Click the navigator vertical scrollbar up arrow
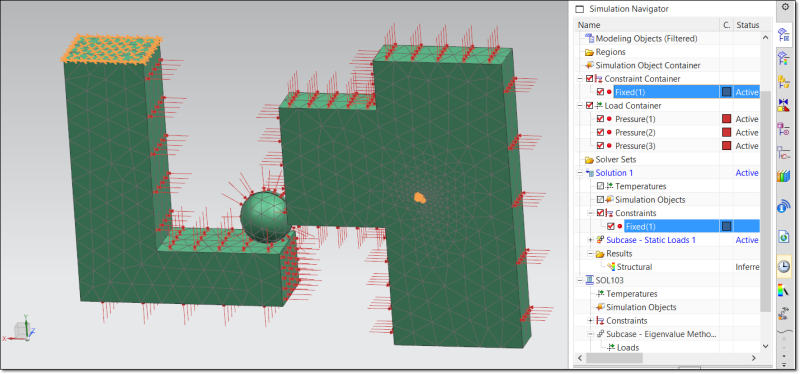 [x=765, y=37]
